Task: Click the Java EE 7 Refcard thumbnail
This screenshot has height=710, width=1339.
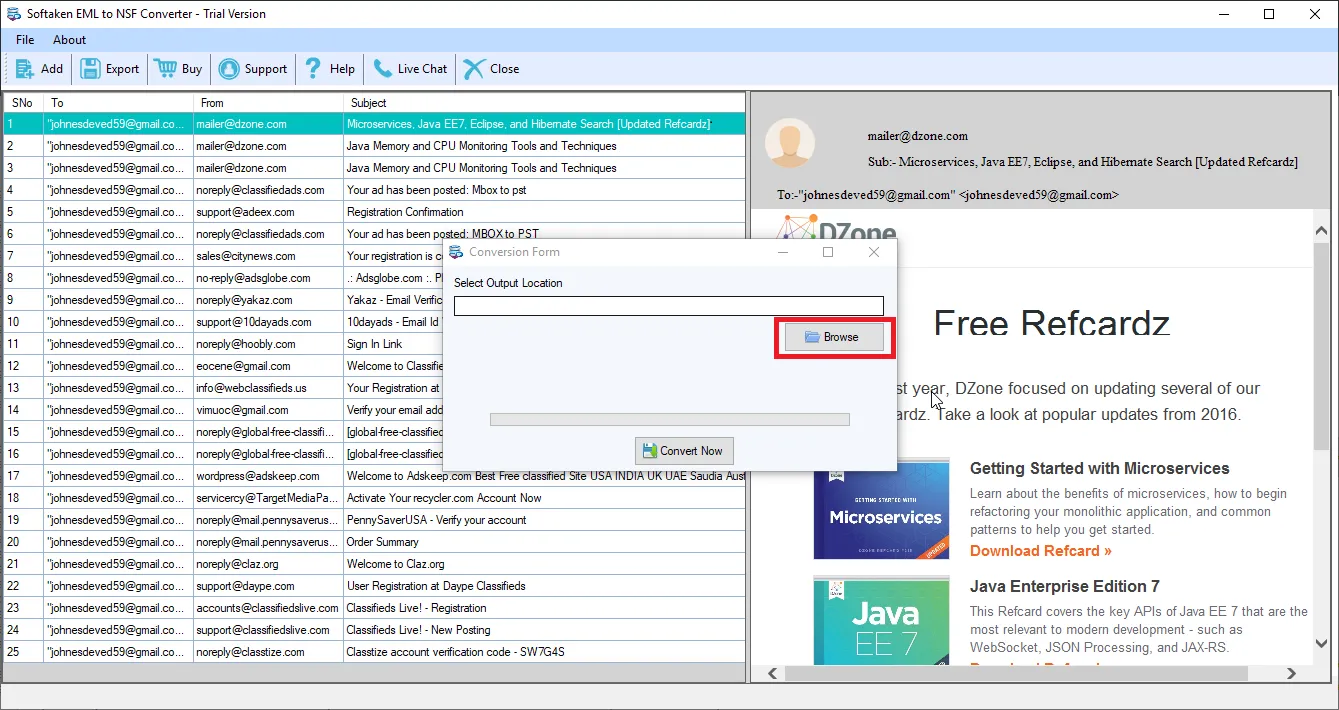Action: [881, 618]
